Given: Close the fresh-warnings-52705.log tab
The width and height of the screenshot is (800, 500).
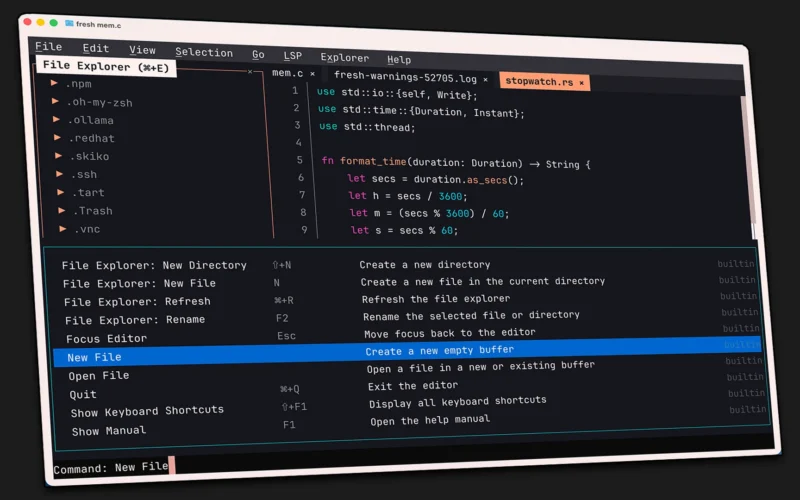Looking at the screenshot, I should point(486,79).
